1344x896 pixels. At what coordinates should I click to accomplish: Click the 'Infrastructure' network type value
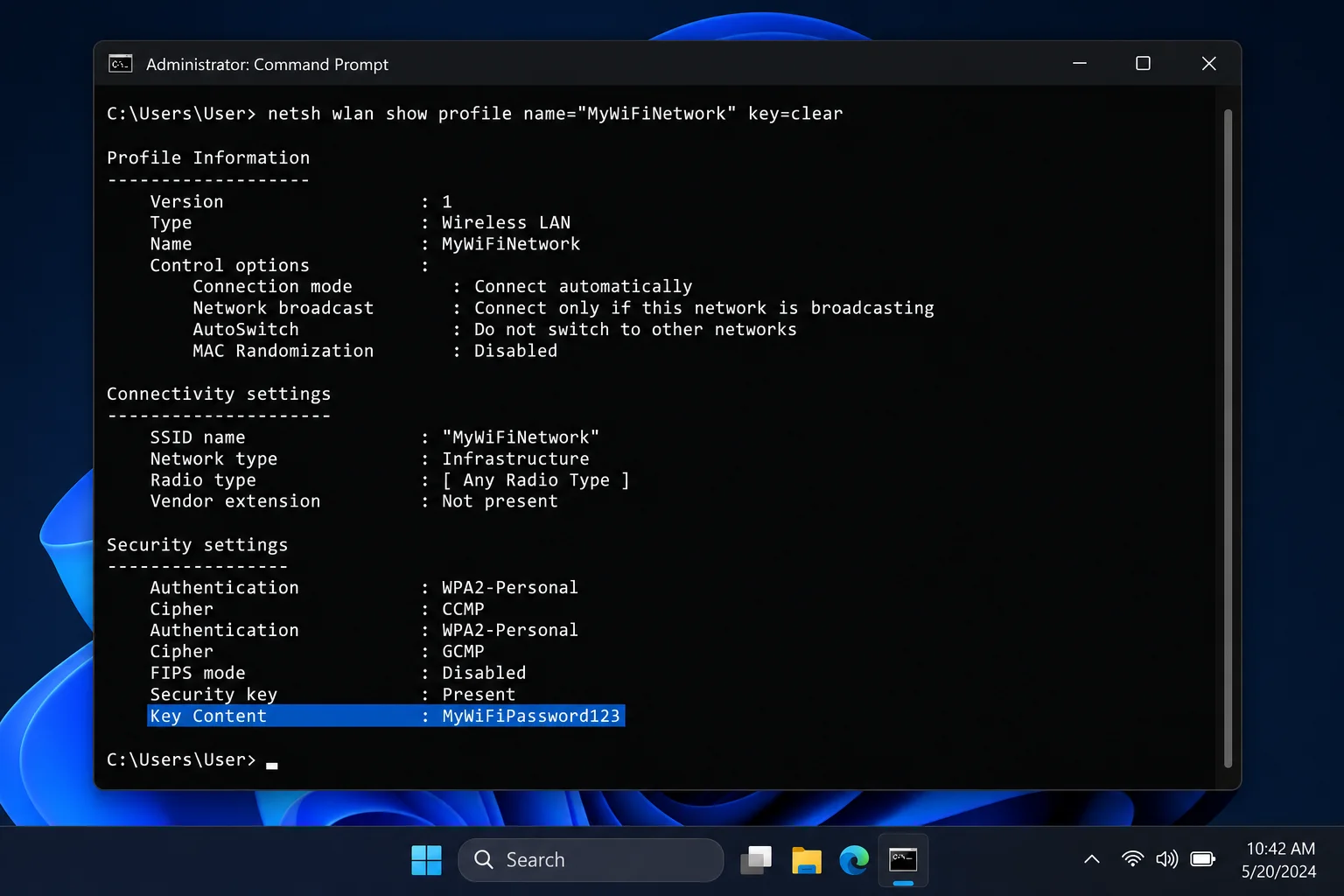click(x=515, y=458)
